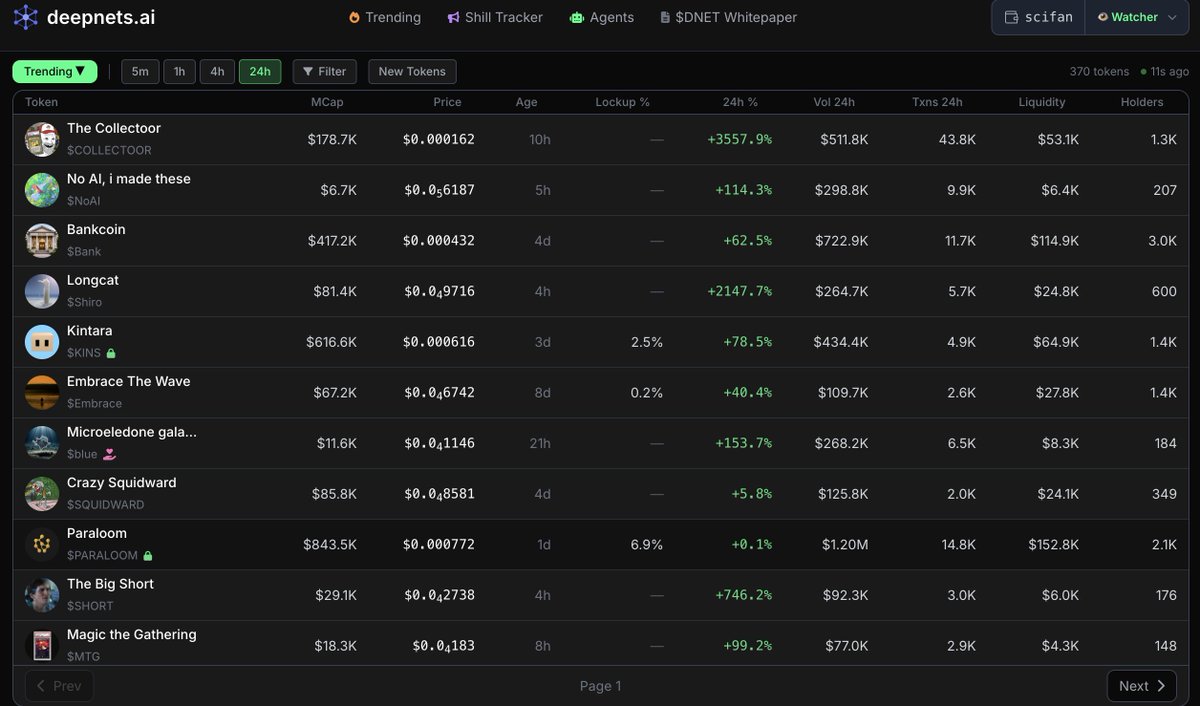
Task: Open the Bankcoin token name
Action: pos(96,229)
